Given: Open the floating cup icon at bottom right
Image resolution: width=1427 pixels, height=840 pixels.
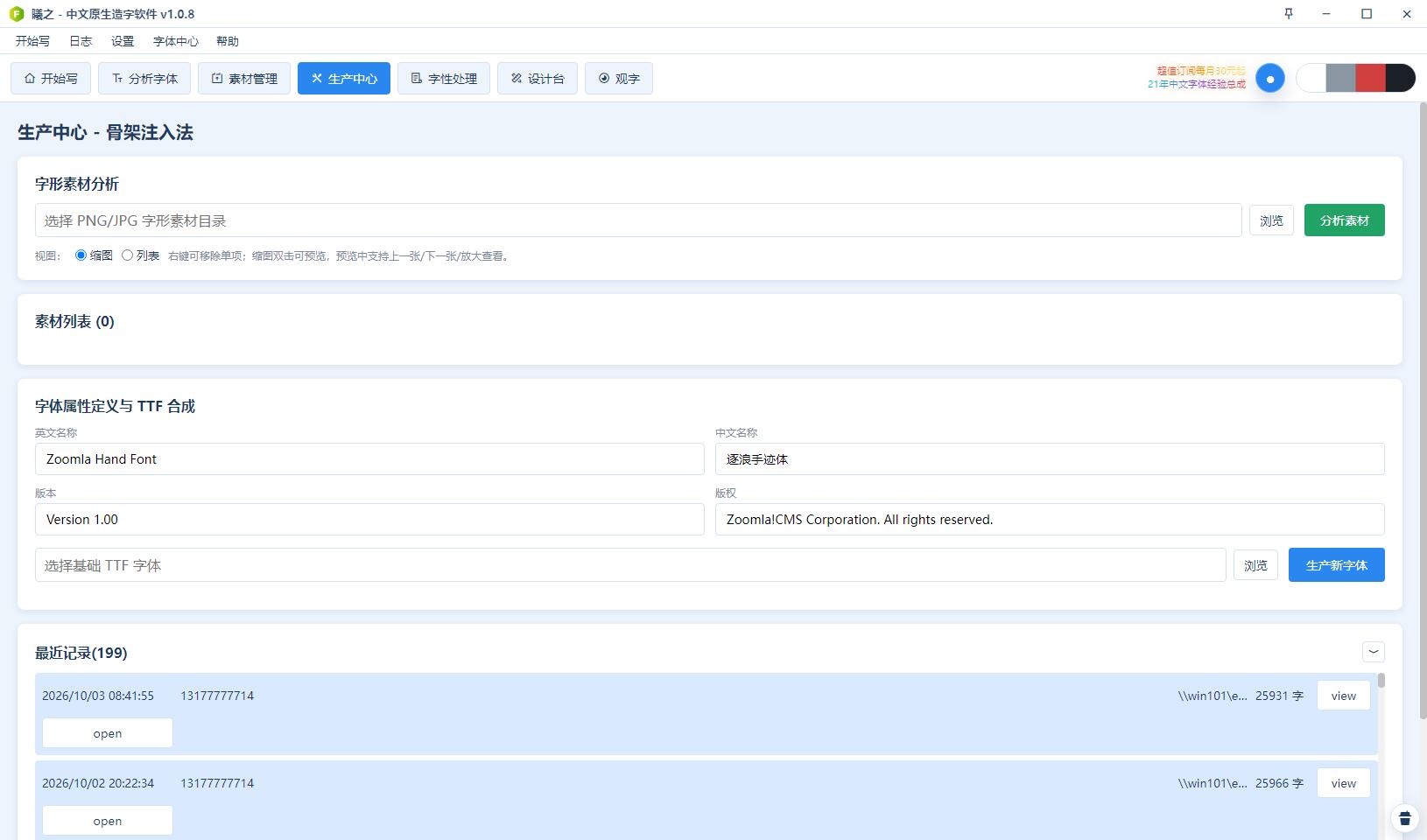Looking at the screenshot, I should [x=1405, y=818].
